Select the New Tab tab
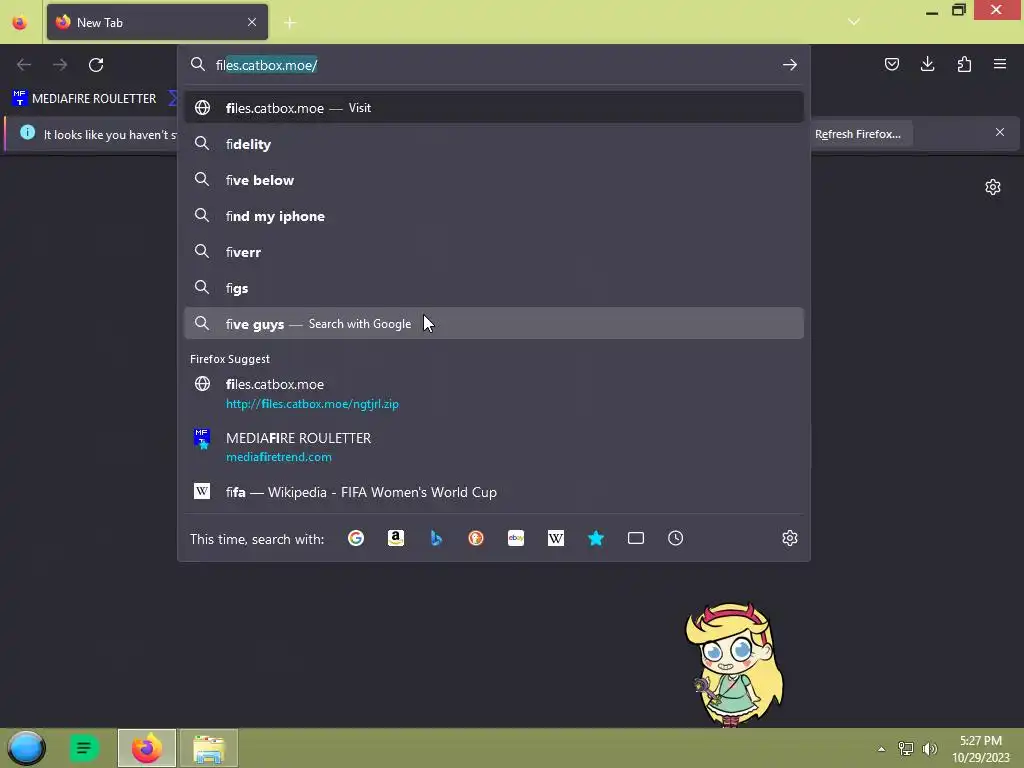 pos(157,22)
